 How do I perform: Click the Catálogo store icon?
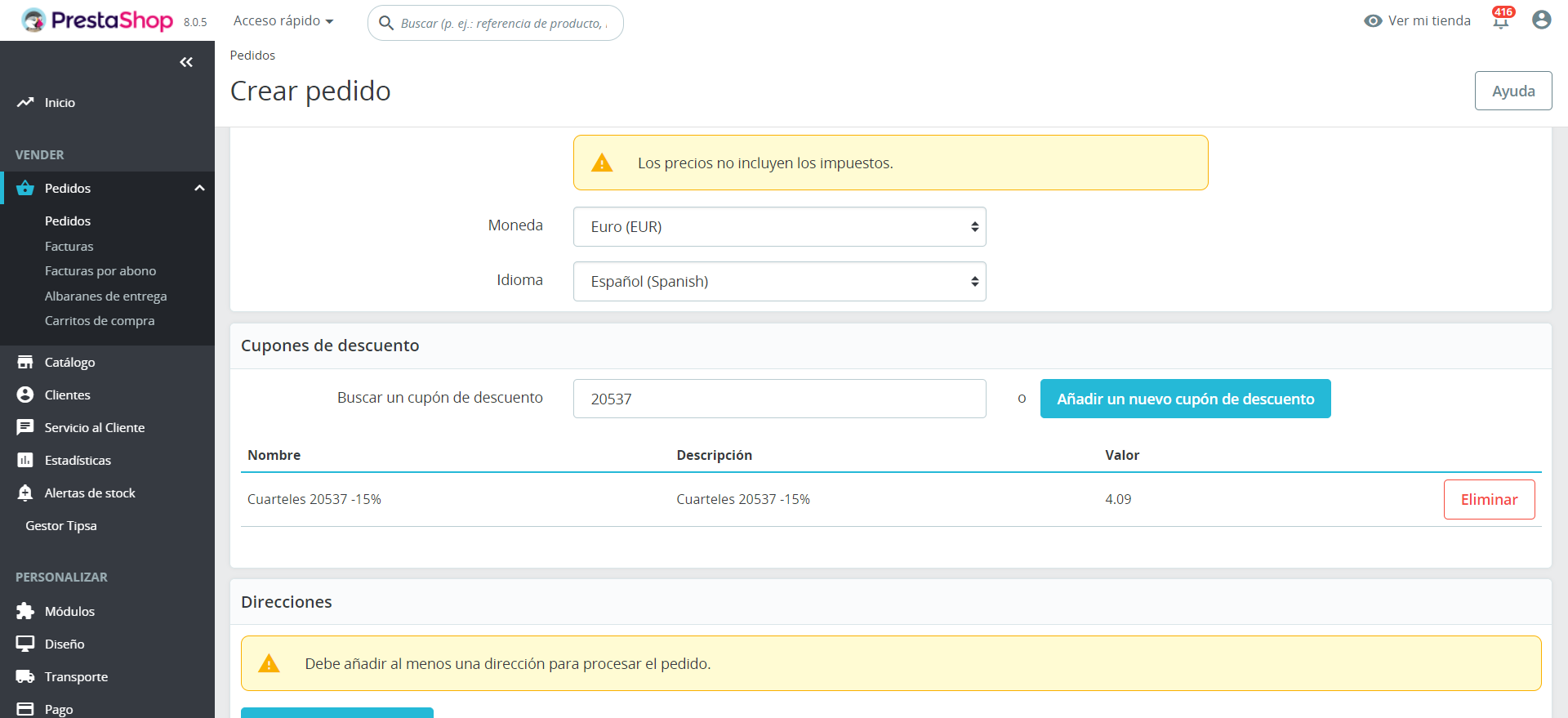[x=25, y=362]
